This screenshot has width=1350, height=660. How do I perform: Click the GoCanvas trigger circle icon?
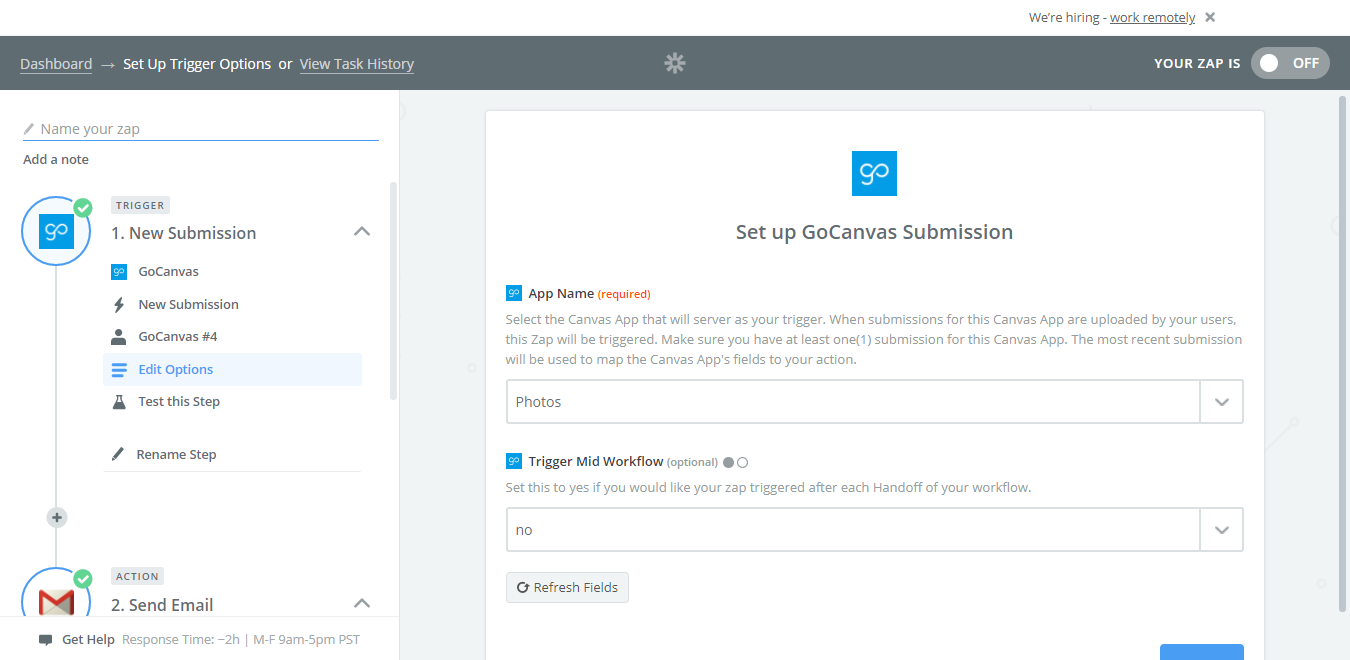pyautogui.click(x=56, y=232)
